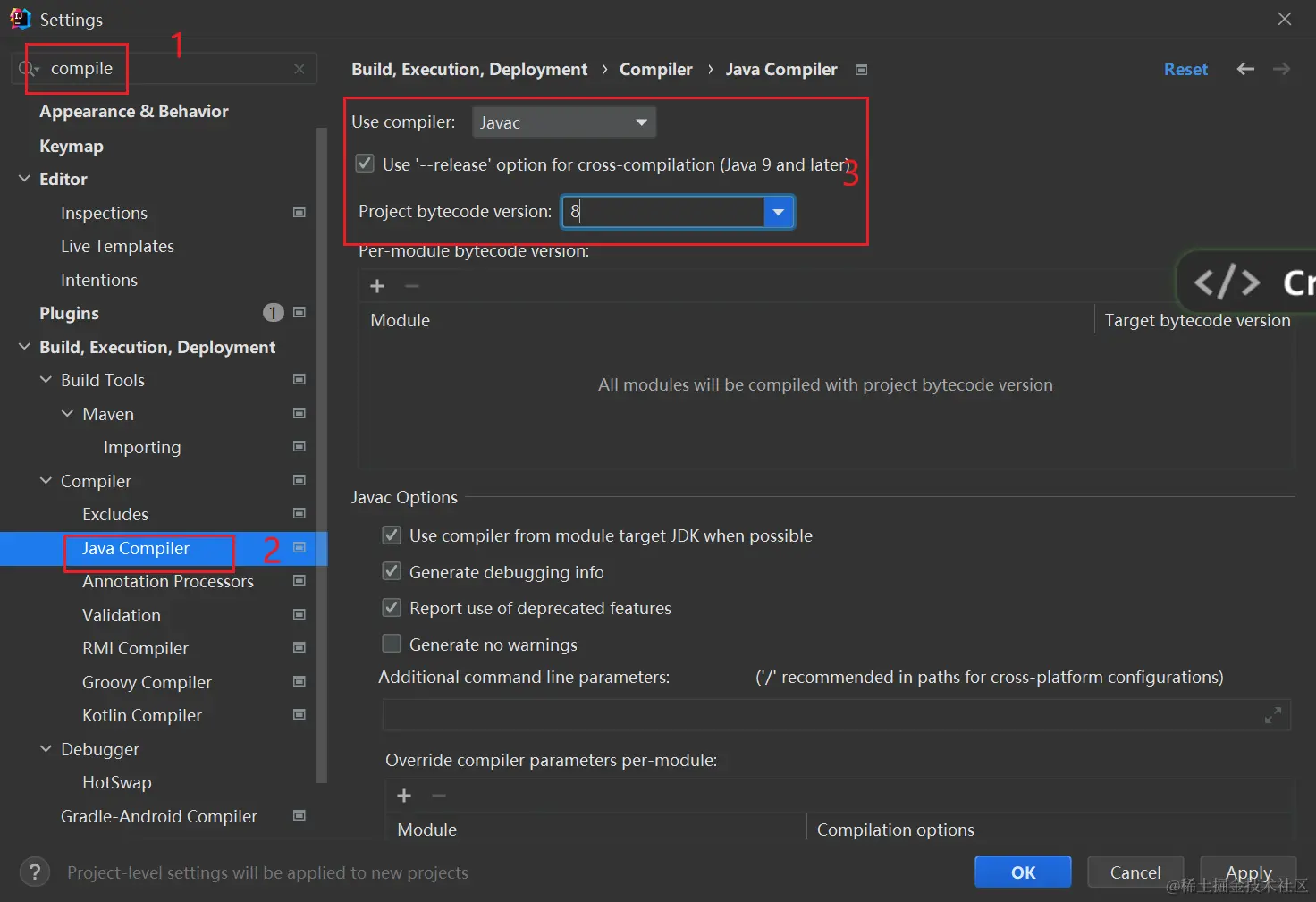Open search history magnifier icon
Image resolution: width=1316 pixels, height=902 pixels.
28,69
